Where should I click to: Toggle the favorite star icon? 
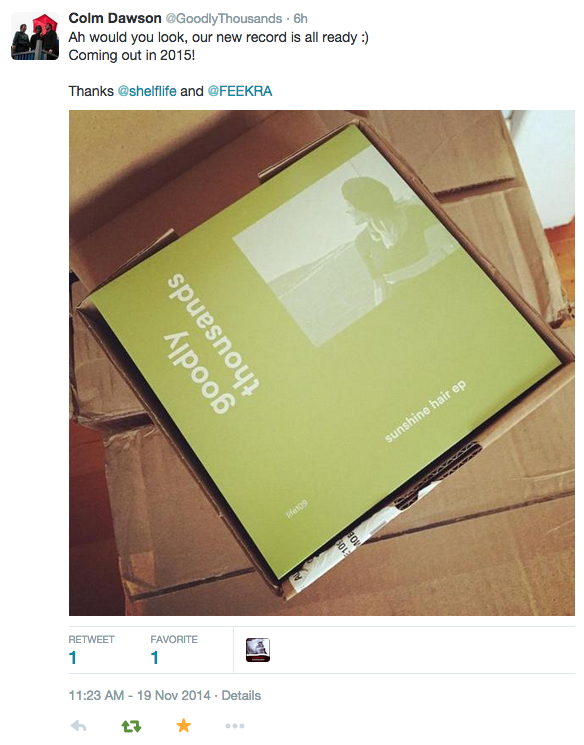tap(183, 725)
